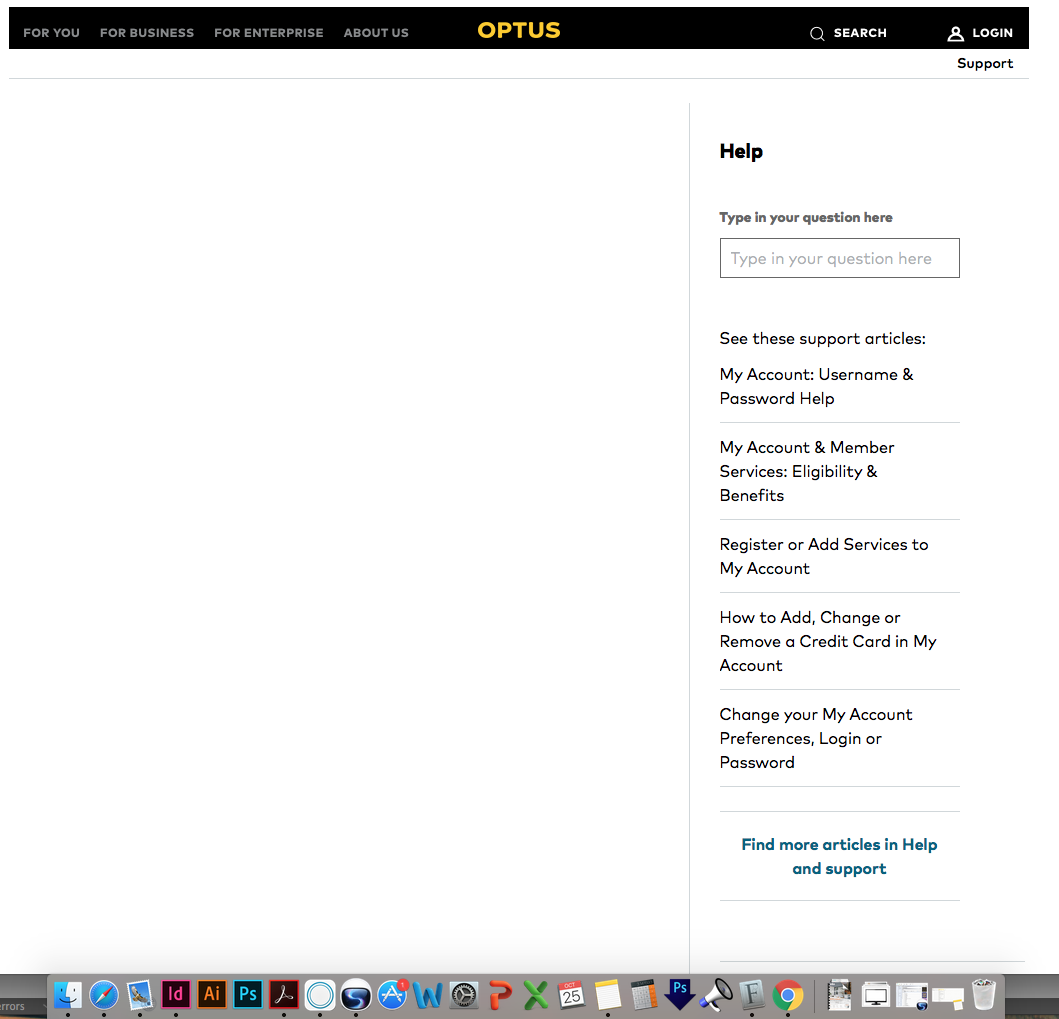The image size is (1059, 1019).
Task: Open the FOR YOU menu
Action: pyautogui.click(x=51, y=32)
